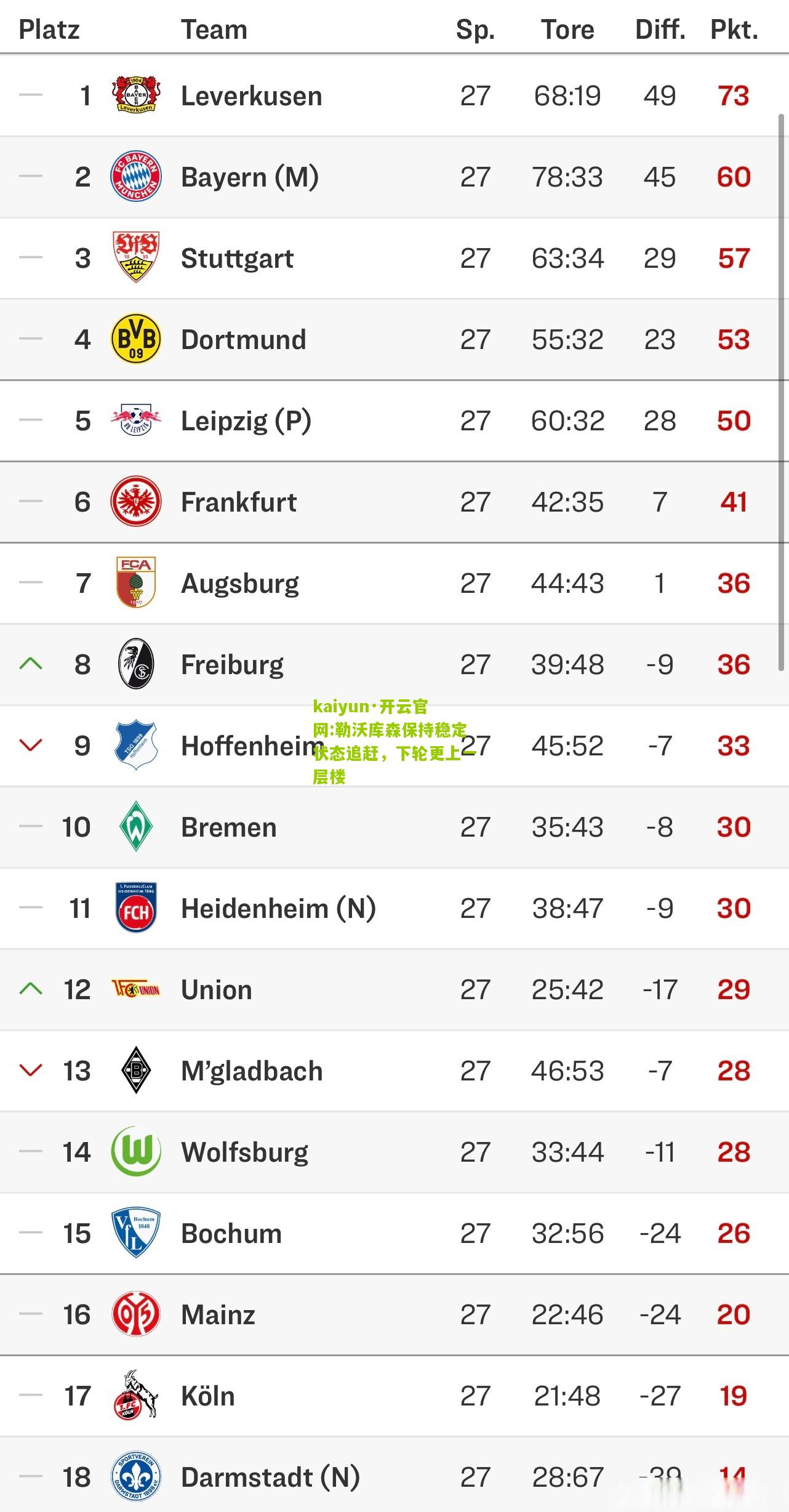Select the RB Leipzig bull logo

pyautogui.click(x=136, y=420)
